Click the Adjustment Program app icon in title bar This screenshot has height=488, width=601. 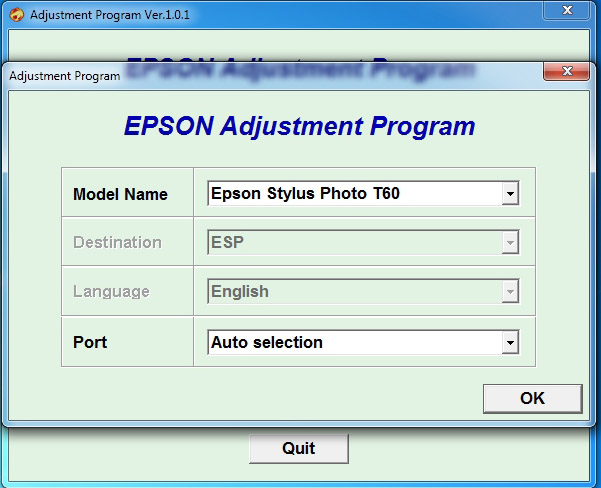[16, 15]
